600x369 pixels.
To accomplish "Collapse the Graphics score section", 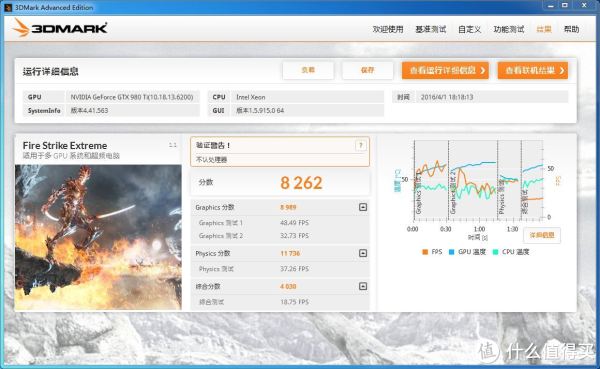I will point(363,207).
